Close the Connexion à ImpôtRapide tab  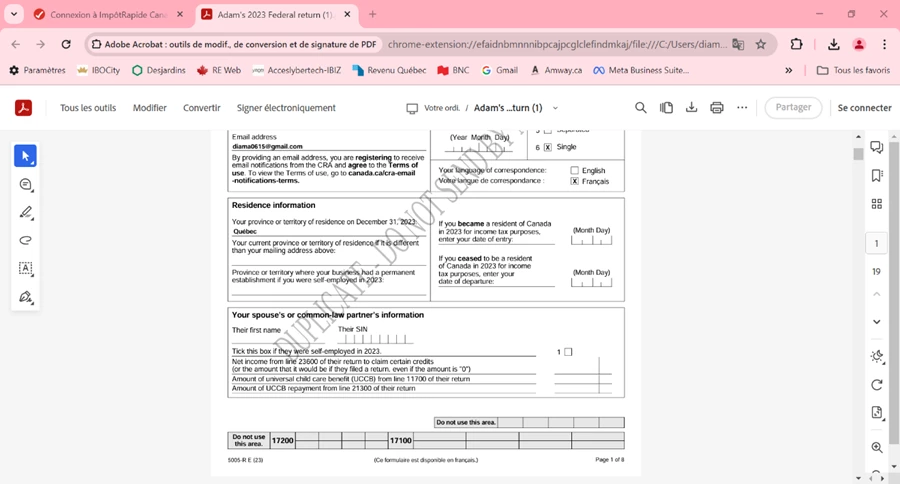click(x=180, y=15)
